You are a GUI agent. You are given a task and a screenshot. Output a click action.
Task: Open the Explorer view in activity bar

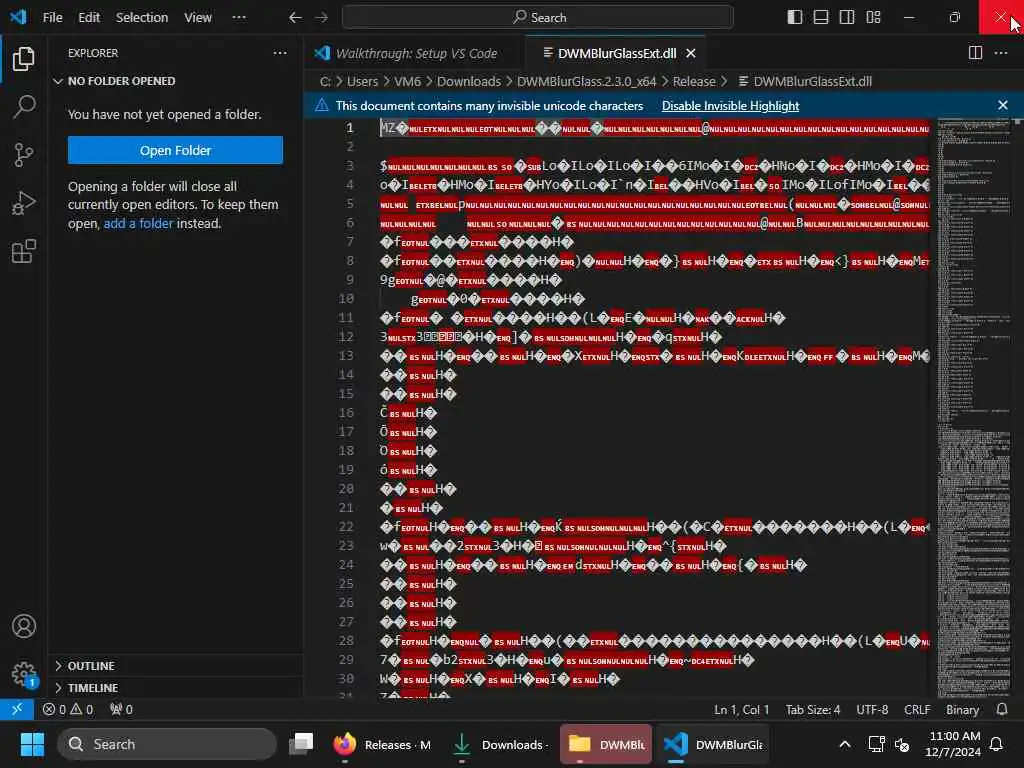(x=24, y=59)
